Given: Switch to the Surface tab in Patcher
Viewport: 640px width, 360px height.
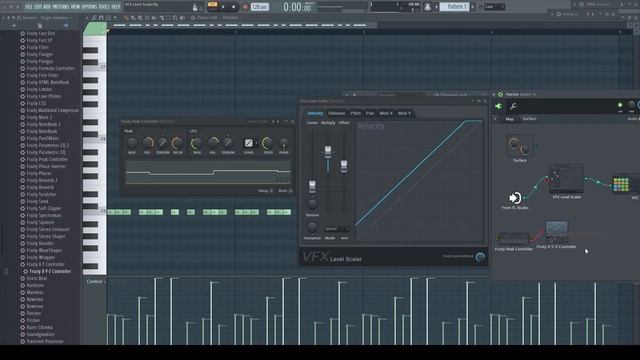Looking at the screenshot, I should click(529, 119).
